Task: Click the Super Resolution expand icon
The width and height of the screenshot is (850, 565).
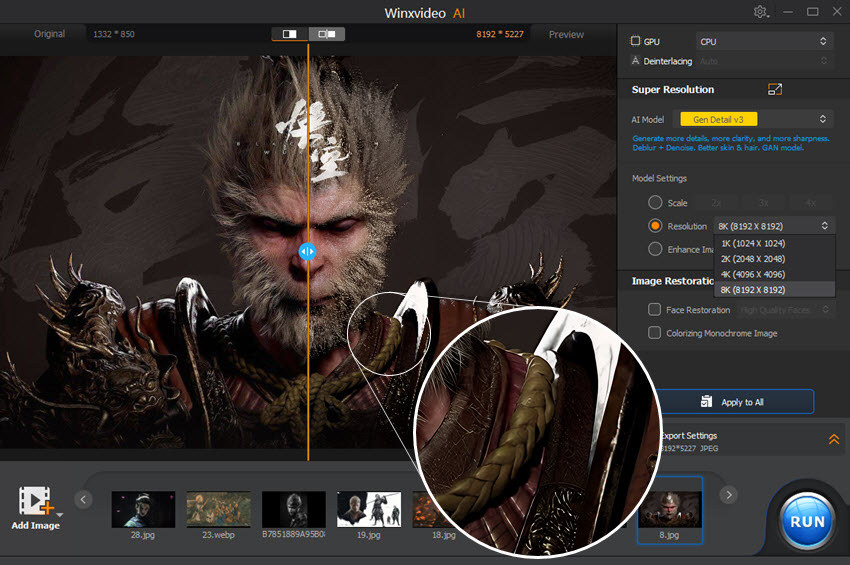Action: pyautogui.click(x=775, y=89)
